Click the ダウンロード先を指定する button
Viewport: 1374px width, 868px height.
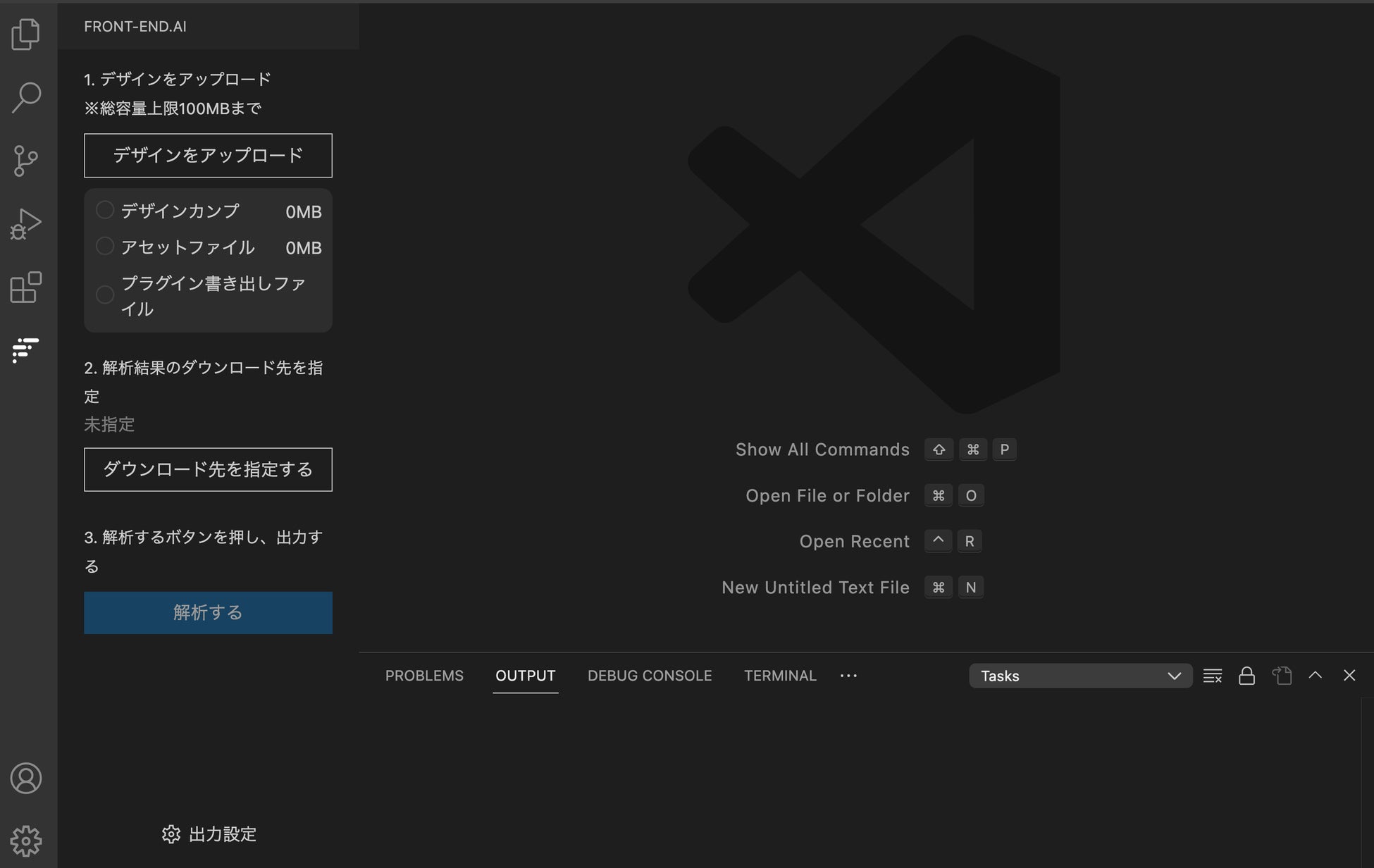point(208,469)
